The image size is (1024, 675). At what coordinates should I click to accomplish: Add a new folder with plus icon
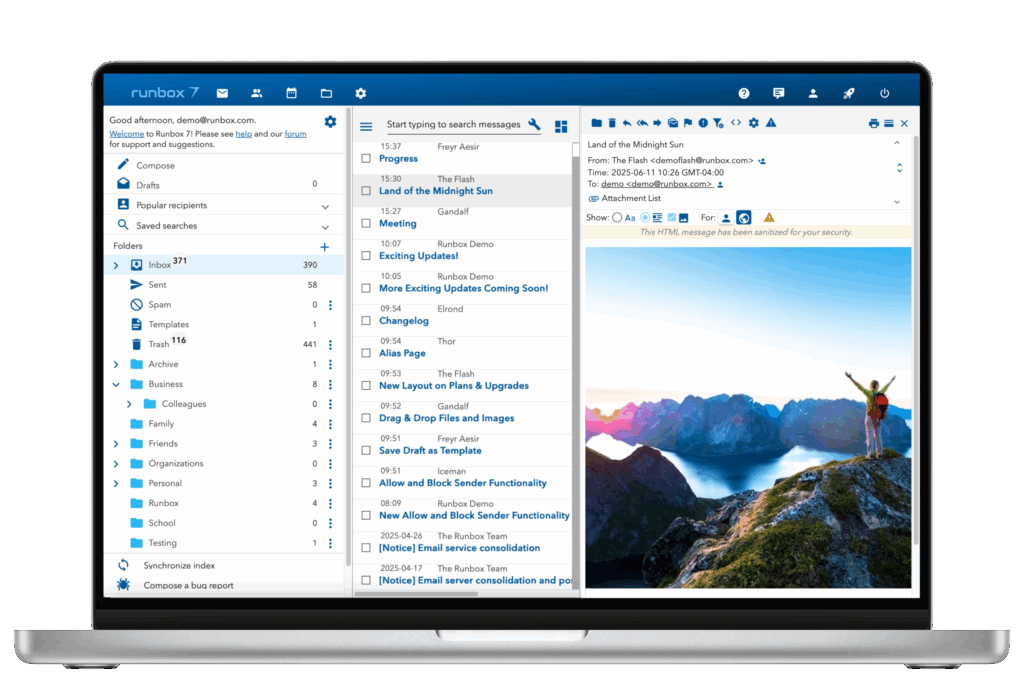[x=325, y=247]
